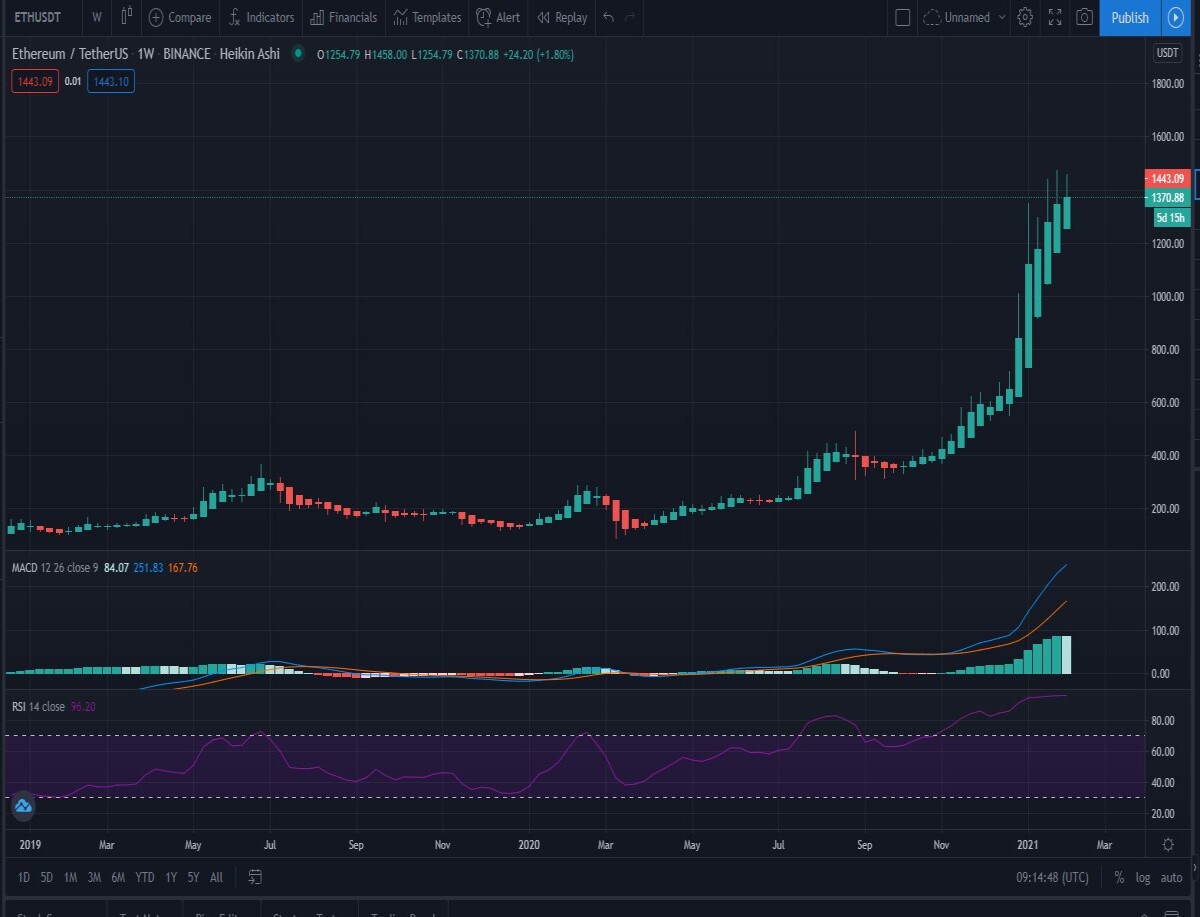Screen dimensions: 1200x917
Task: Click the Publish button
Action: [x=1130, y=17]
